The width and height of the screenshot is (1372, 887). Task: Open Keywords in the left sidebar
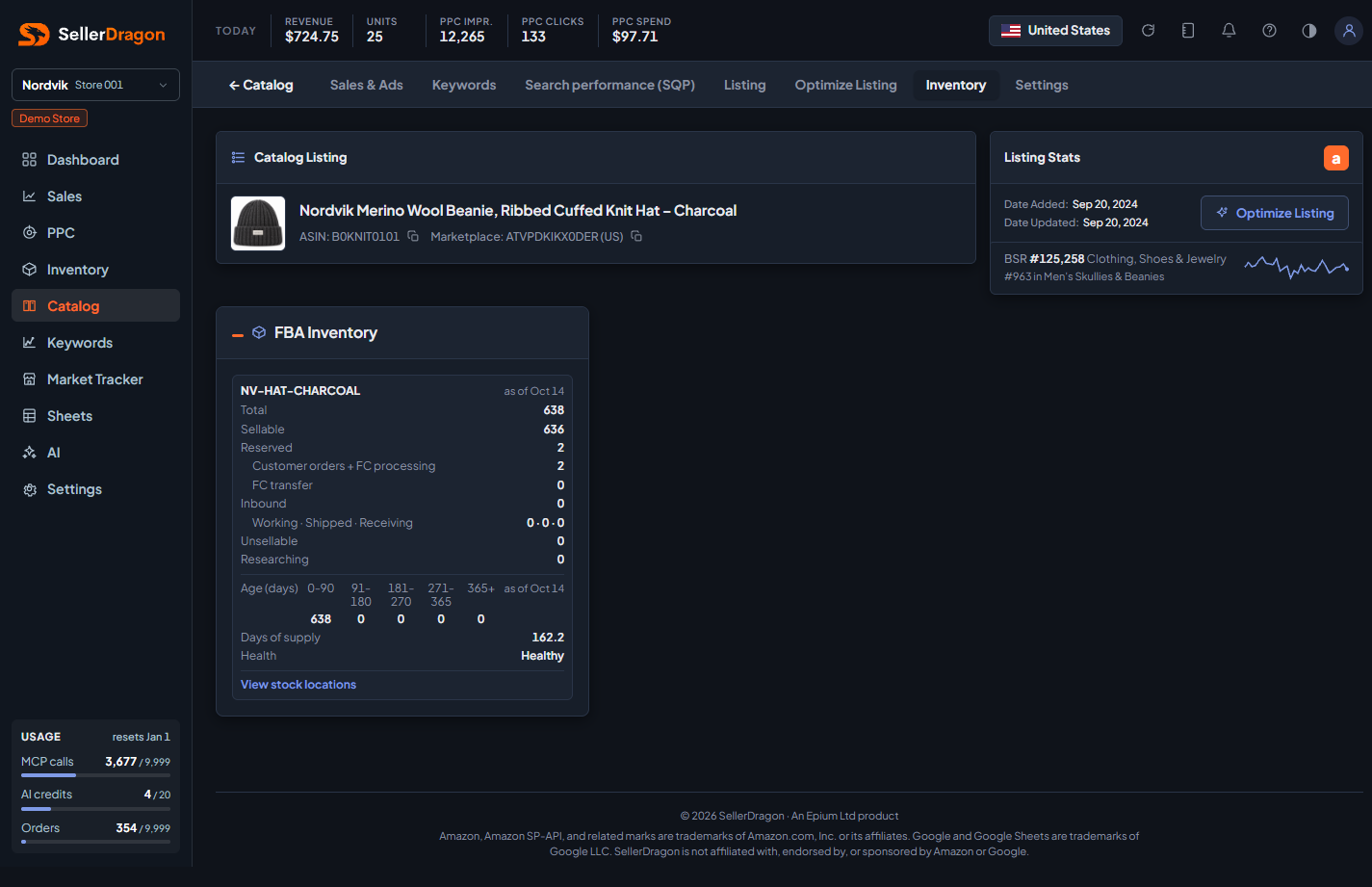click(x=95, y=343)
